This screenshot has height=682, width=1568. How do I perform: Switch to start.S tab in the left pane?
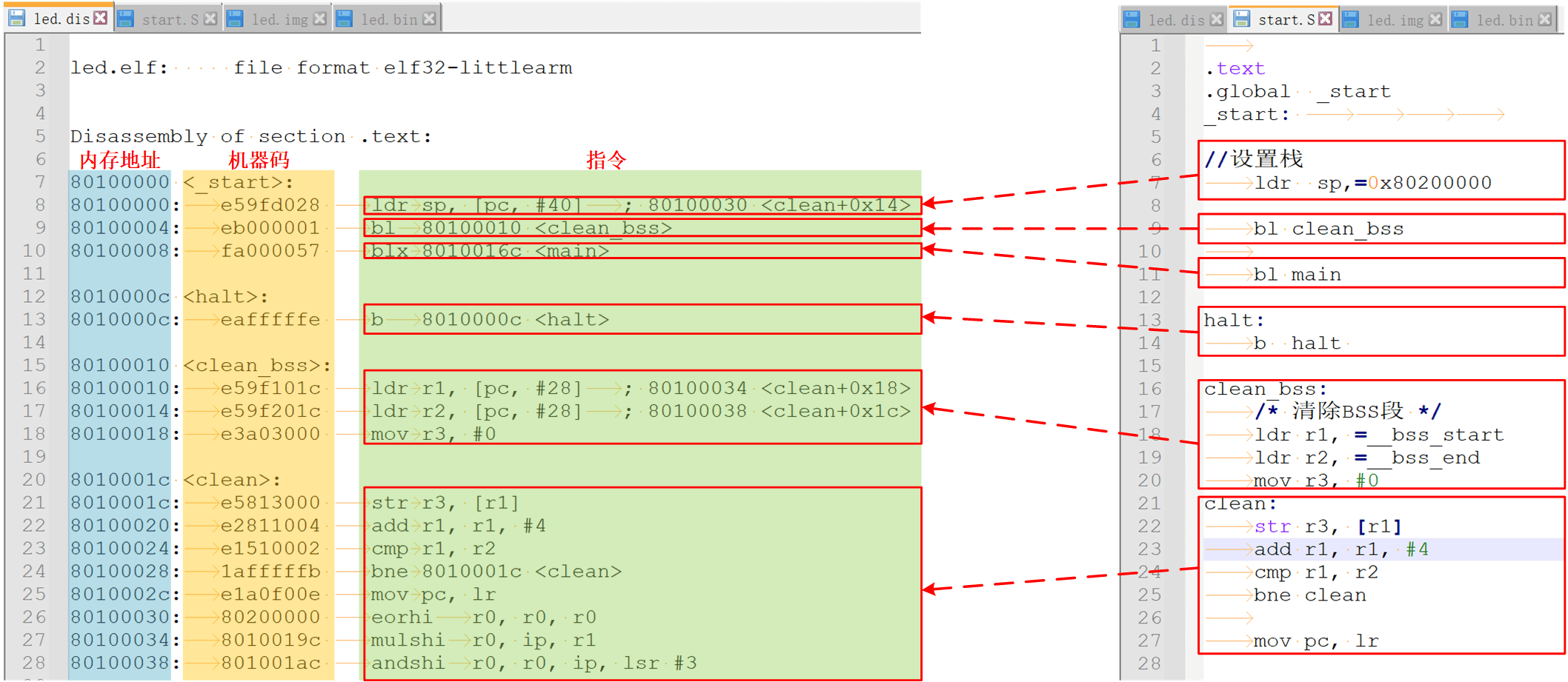tap(170, 19)
